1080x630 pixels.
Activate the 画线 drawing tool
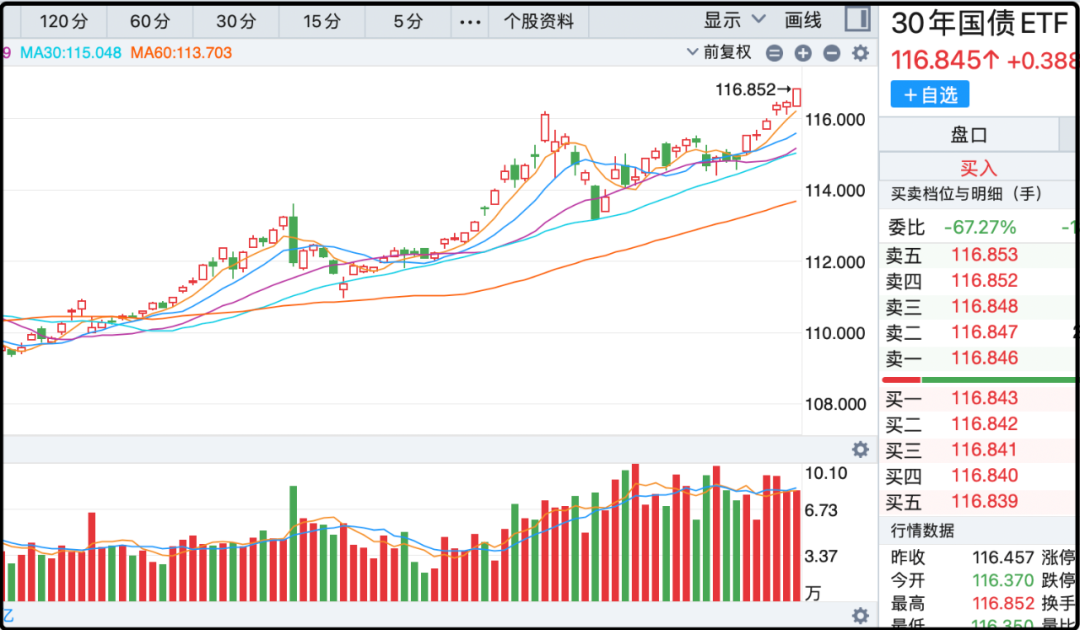803,20
